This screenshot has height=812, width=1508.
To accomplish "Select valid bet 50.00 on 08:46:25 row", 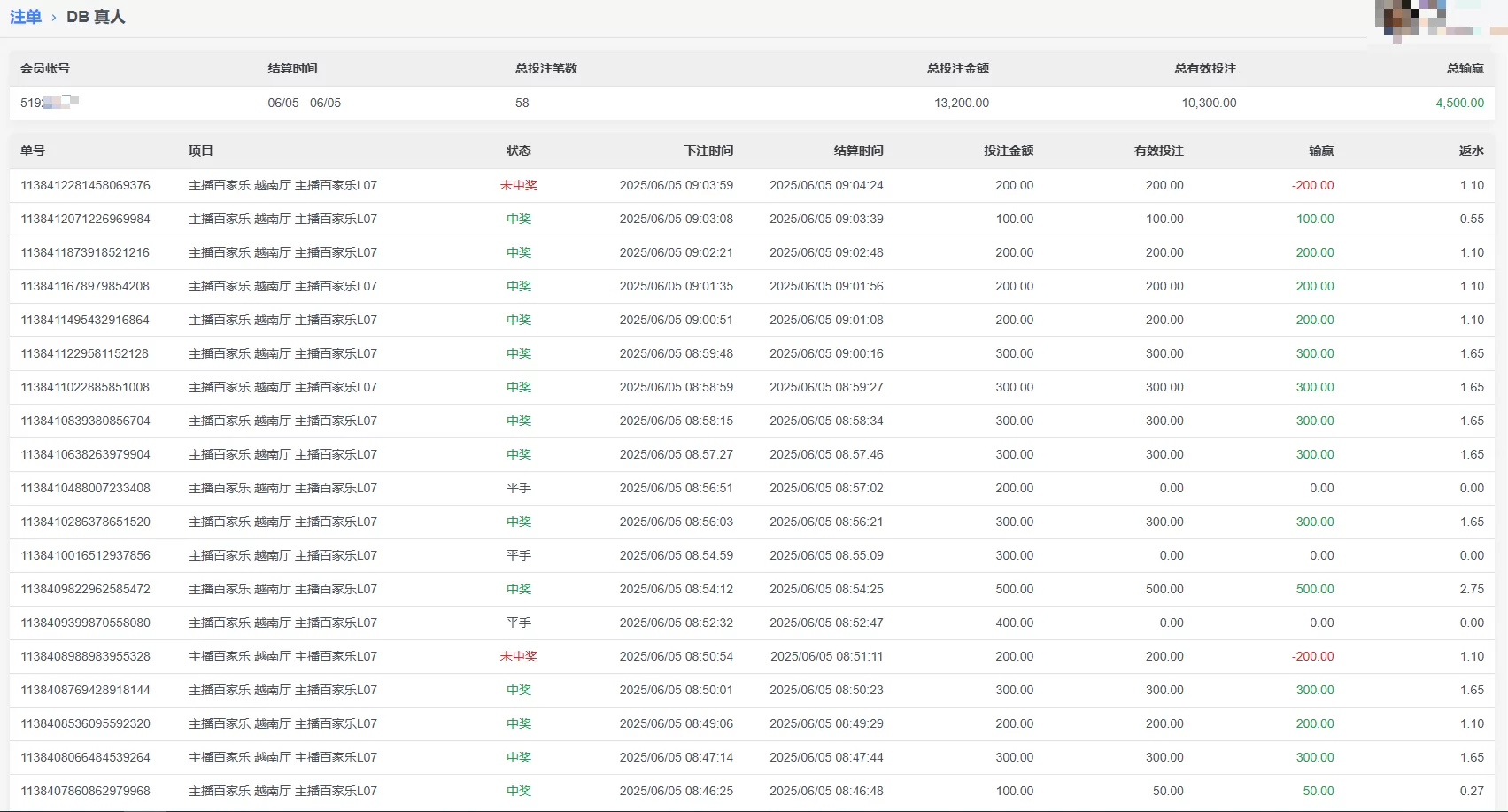I will point(1168,791).
